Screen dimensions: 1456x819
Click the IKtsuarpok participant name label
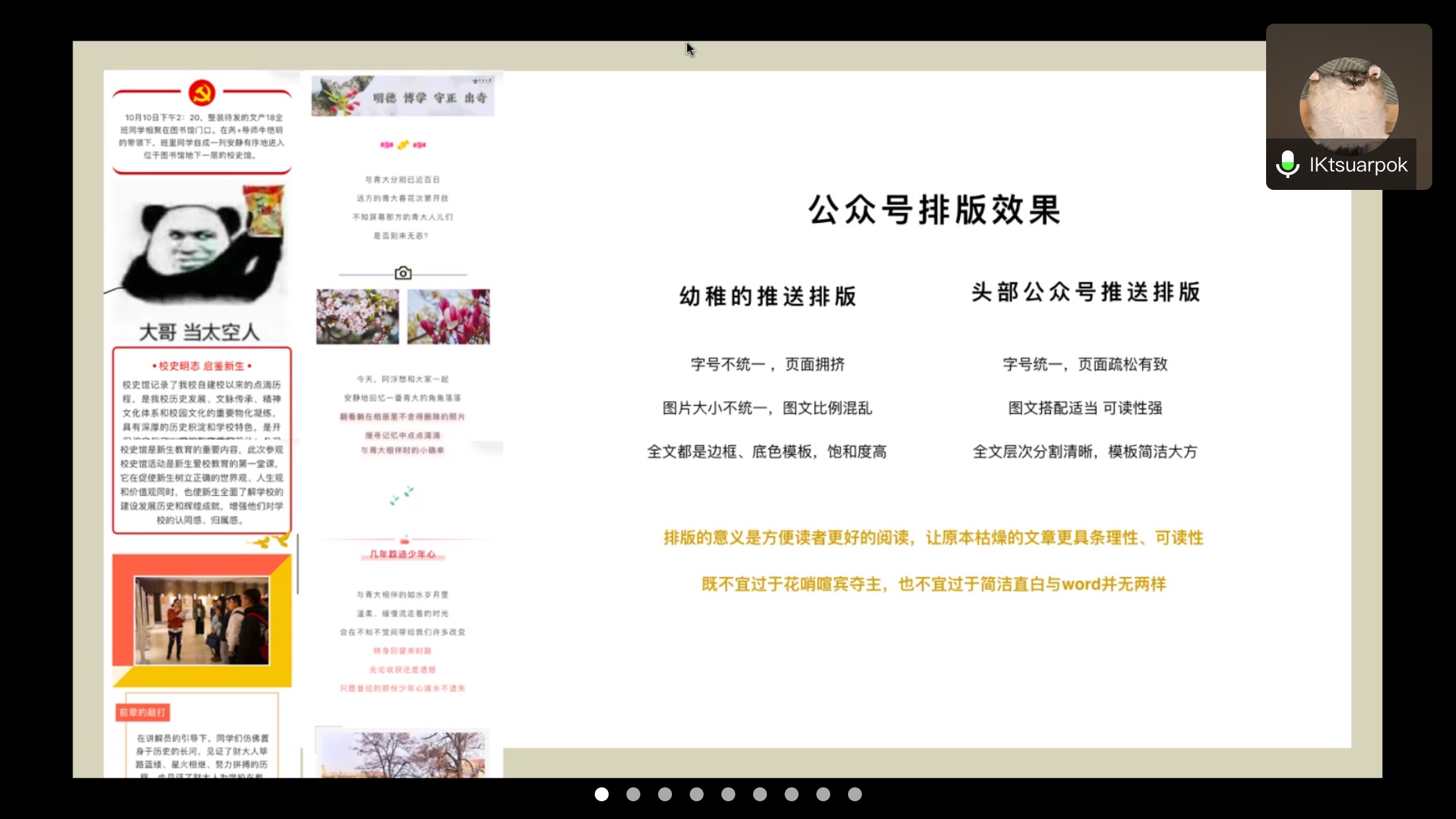click(x=1358, y=164)
